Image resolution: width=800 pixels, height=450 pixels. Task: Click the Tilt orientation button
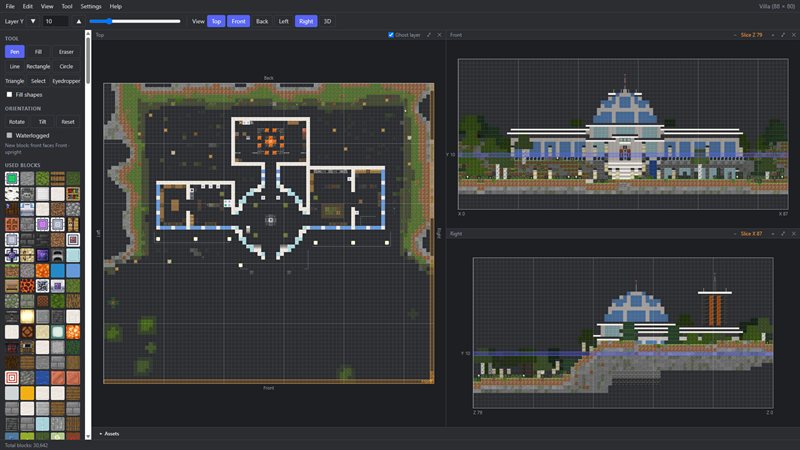tap(42, 122)
